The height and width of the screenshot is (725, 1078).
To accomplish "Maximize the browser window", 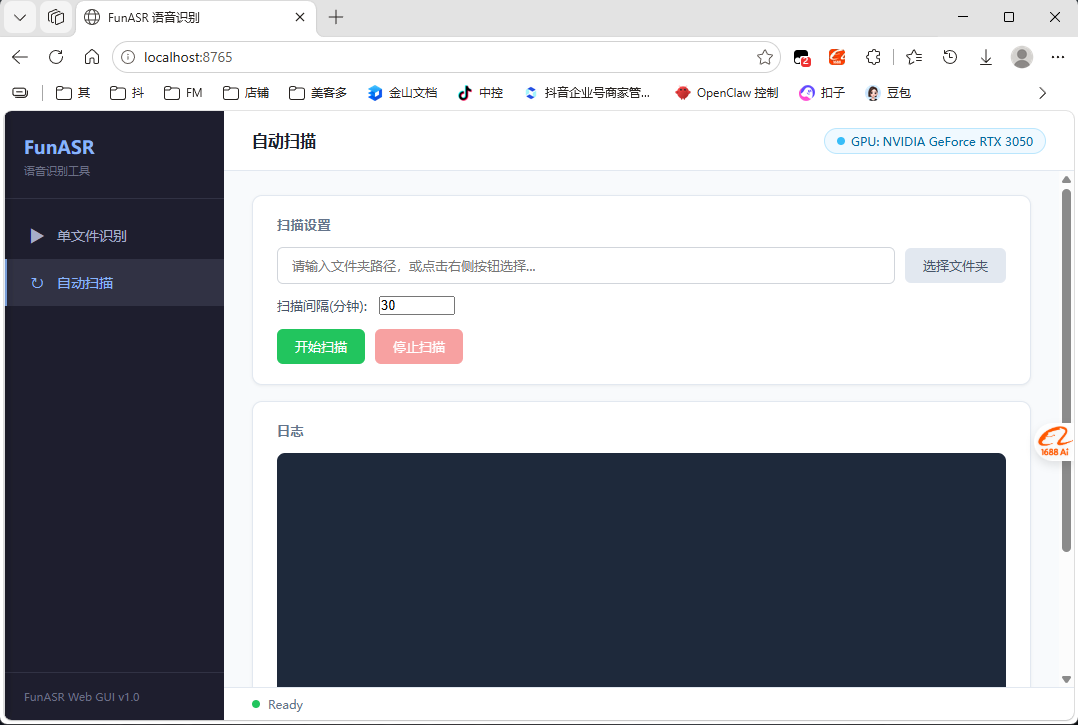I will (1009, 17).
